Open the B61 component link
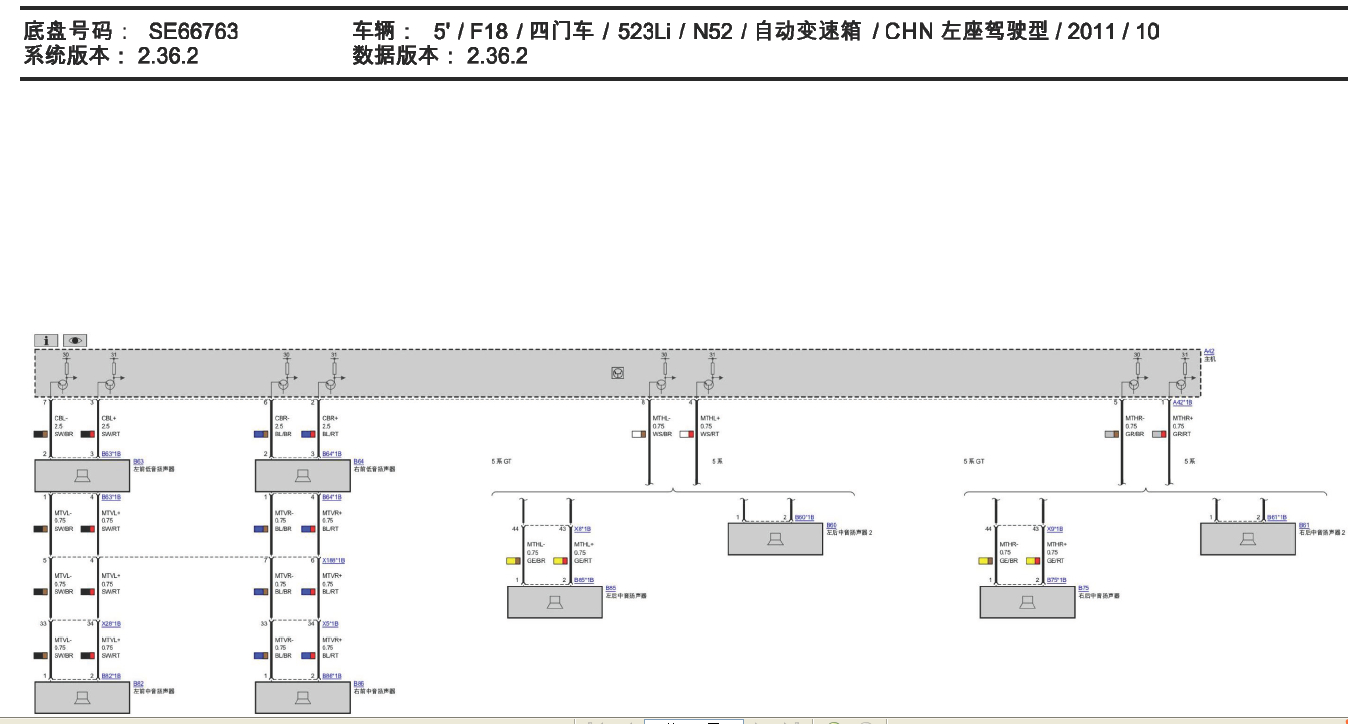This screenshot has height=724, width=1348. (1303, 524)
